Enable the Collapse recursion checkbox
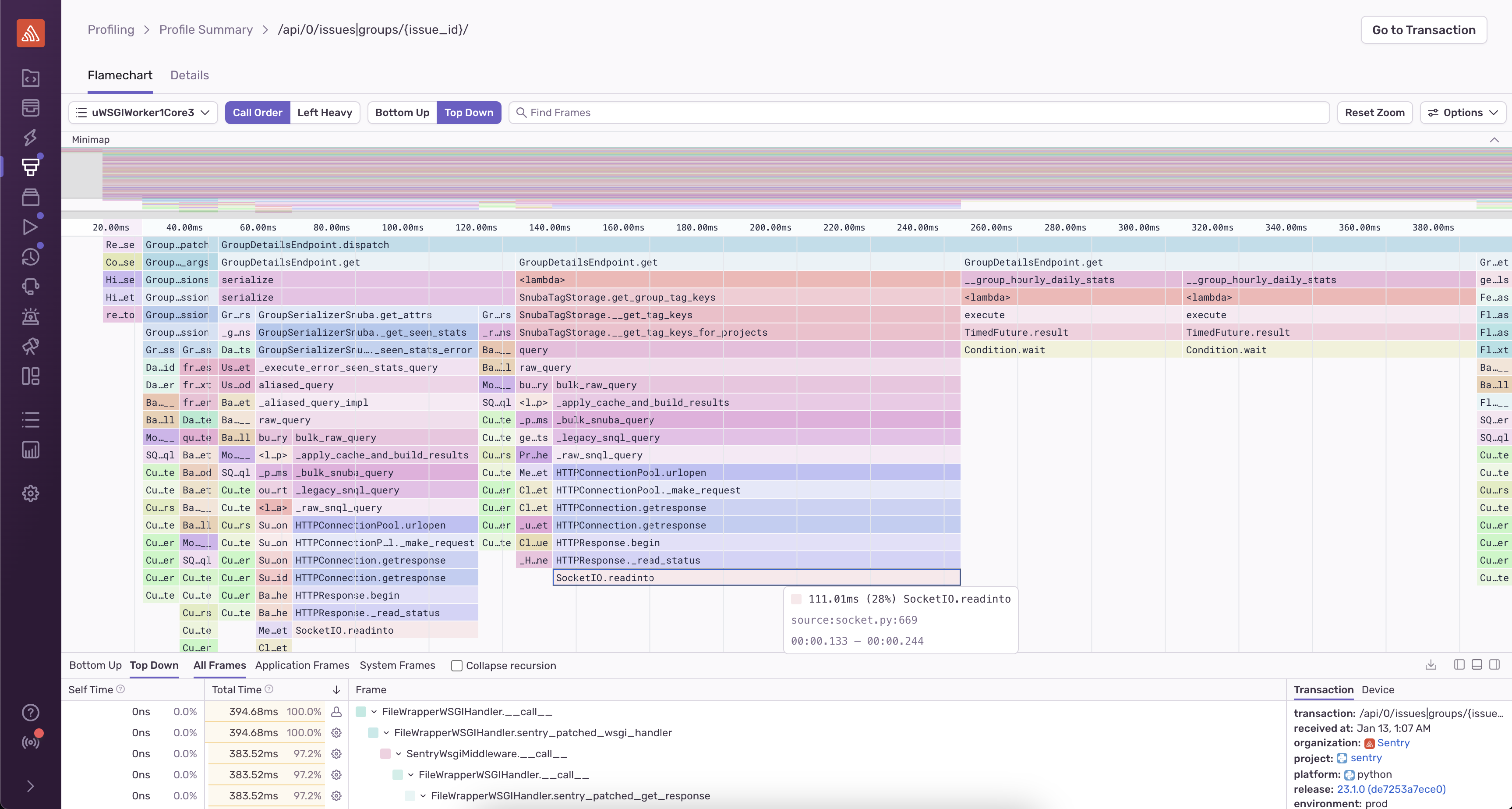The height and width of the screenshot is (809, 1512). (457, 666)
